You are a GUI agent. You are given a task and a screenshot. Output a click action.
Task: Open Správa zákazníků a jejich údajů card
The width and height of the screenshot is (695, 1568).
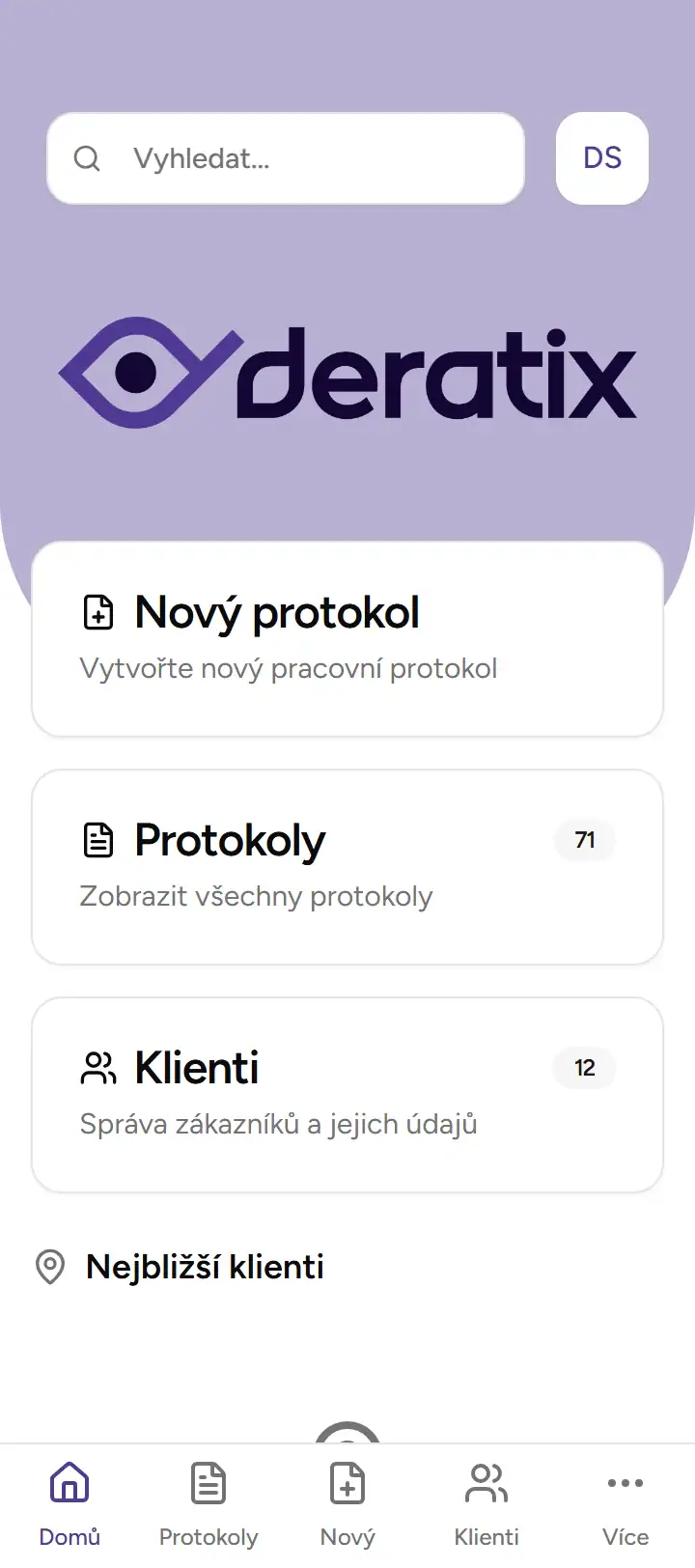(347, 1095)
